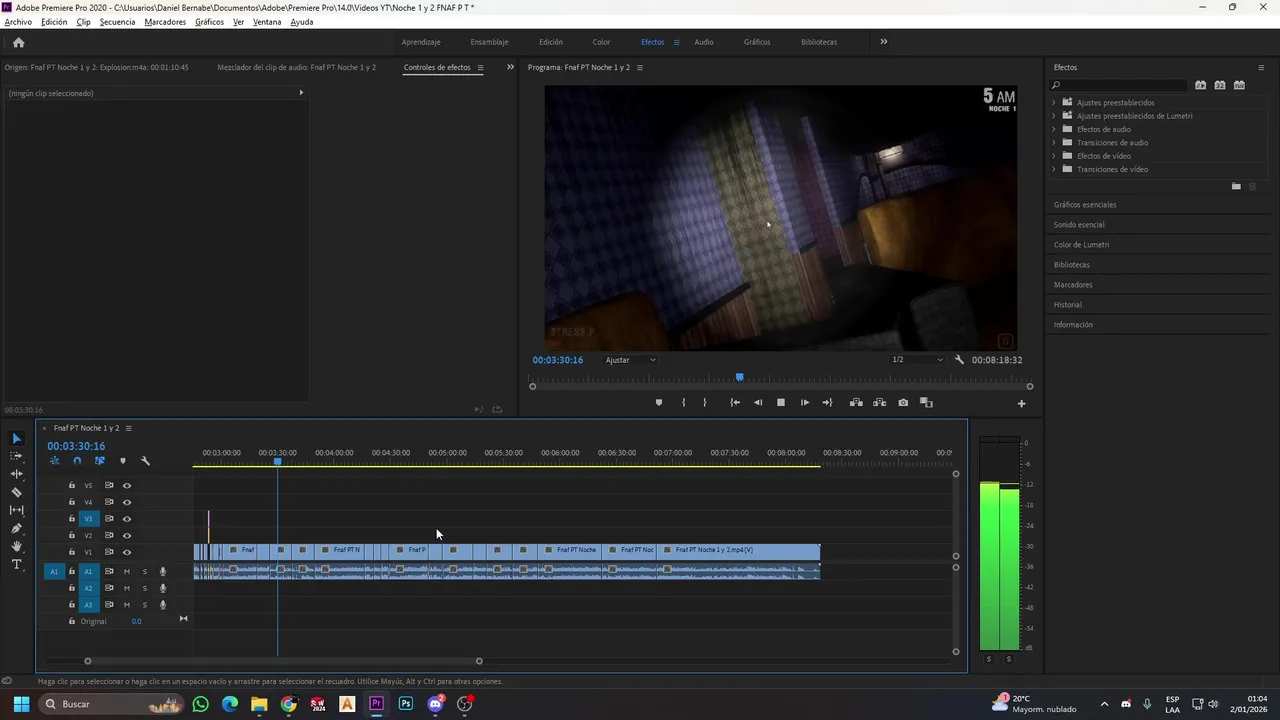Expand Efectos de audio folder
Viewport: 1280px width, 720px height.
point(1053,129)
